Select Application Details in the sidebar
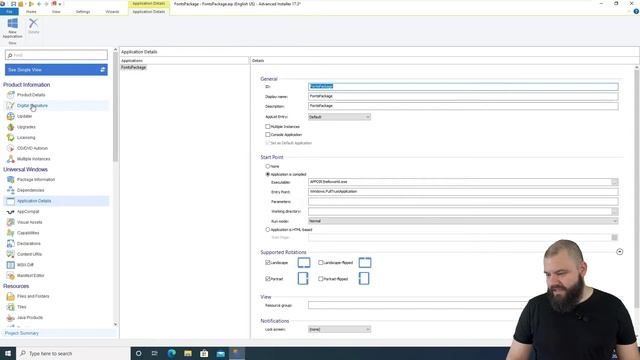This screenshot has height=360, width=640. (x=34, y=201)
